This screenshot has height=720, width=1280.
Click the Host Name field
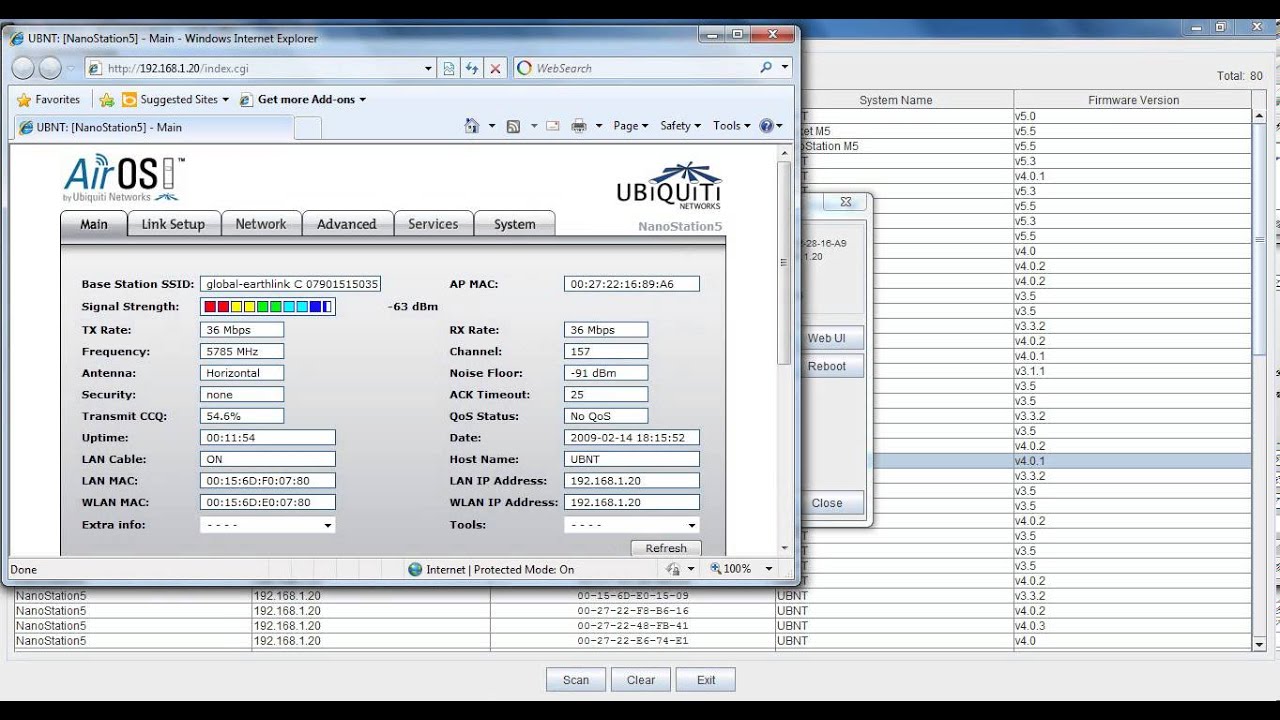[631, 460]
